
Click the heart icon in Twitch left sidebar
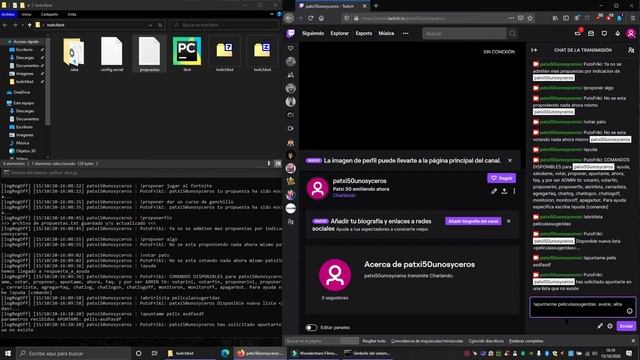(x=291, y=48)
